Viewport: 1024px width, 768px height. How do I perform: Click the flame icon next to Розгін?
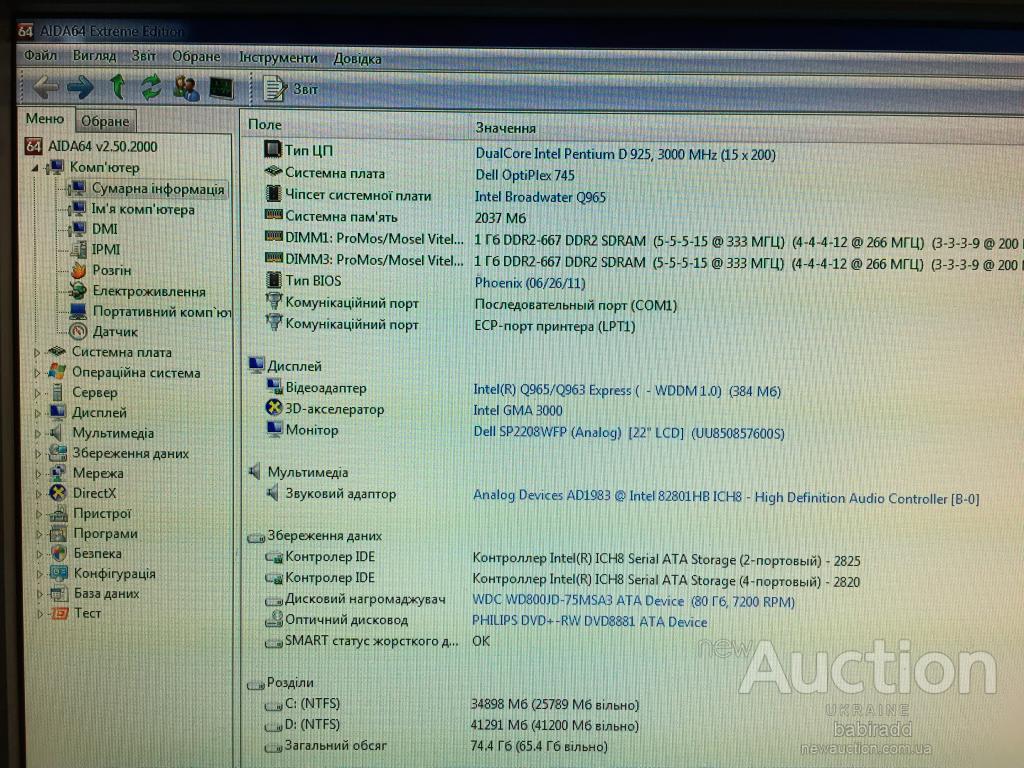[x=78, y=270]
